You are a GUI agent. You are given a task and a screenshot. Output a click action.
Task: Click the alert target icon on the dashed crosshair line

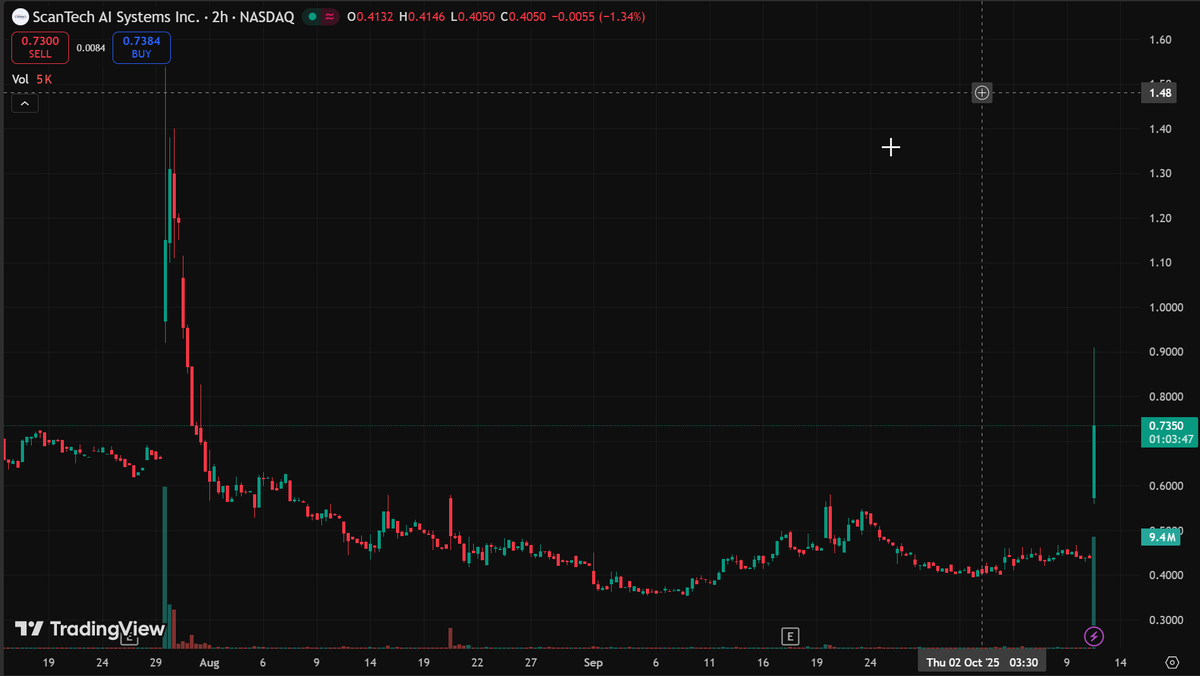[981, 92]
